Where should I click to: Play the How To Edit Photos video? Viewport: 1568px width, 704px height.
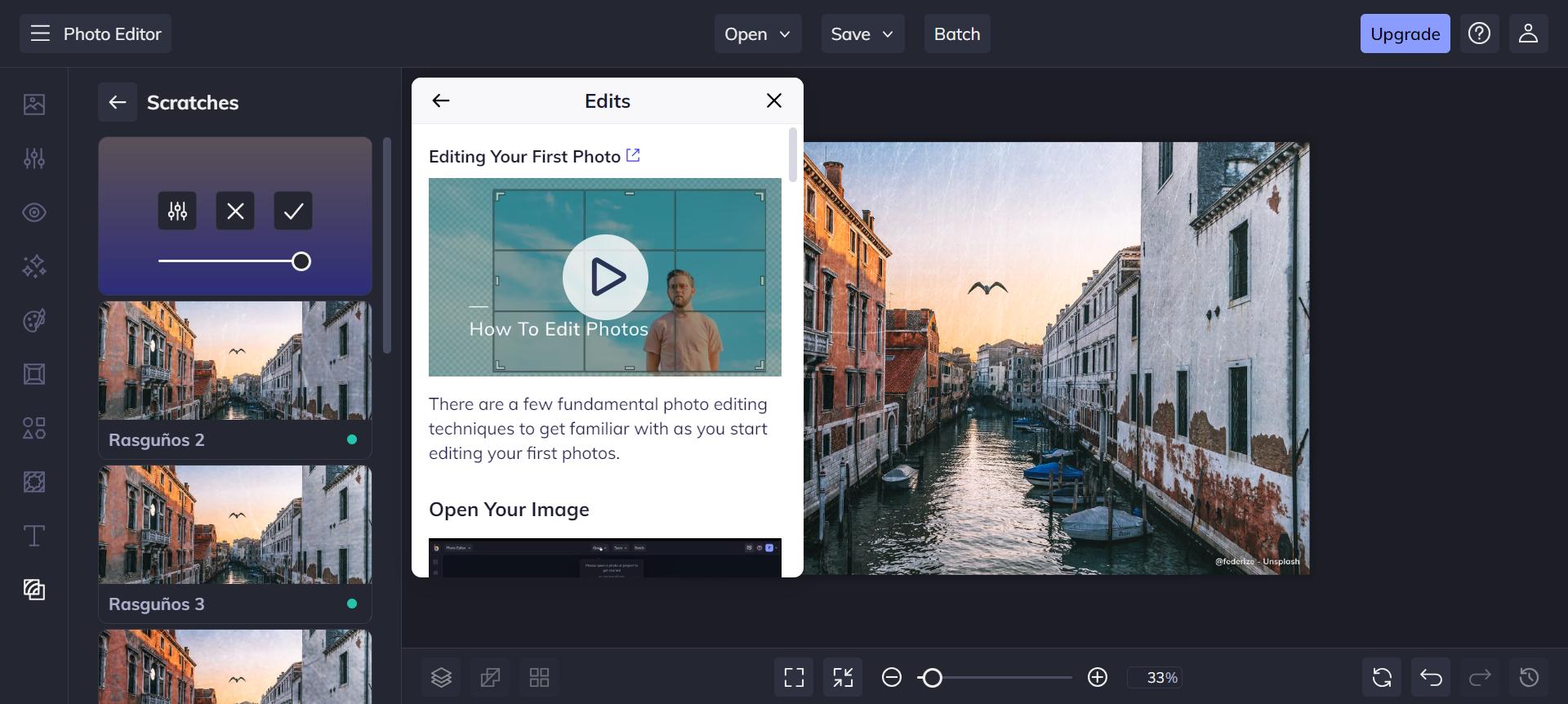[x=605, y=277]
